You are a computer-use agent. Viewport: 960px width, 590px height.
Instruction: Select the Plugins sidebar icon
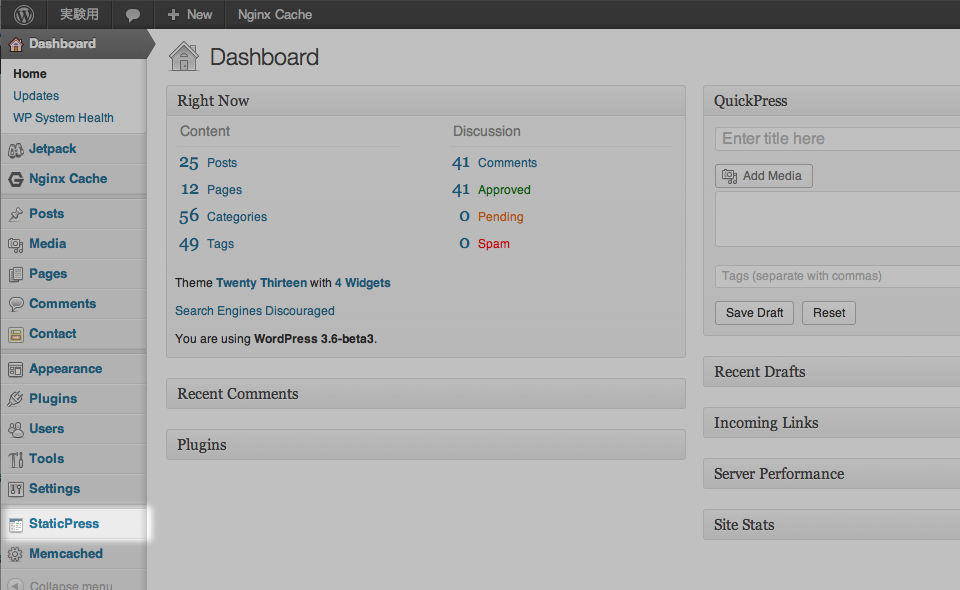coord(17,399)
